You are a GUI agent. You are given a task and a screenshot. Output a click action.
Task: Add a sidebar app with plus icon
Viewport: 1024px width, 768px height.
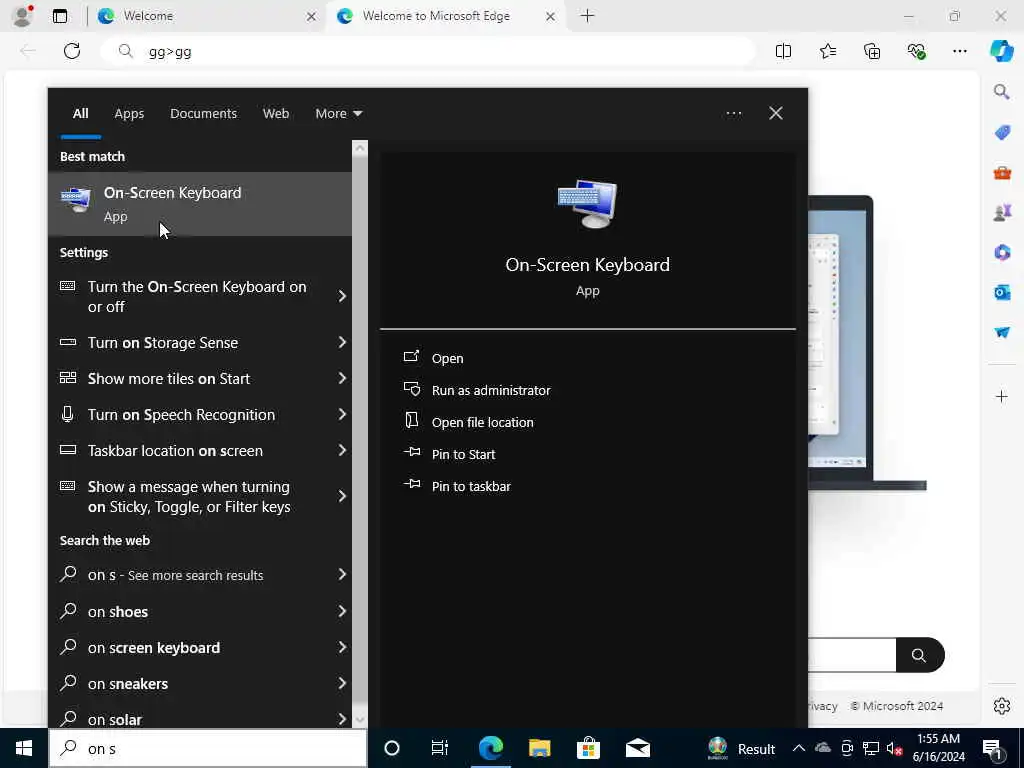point(1002,396)
